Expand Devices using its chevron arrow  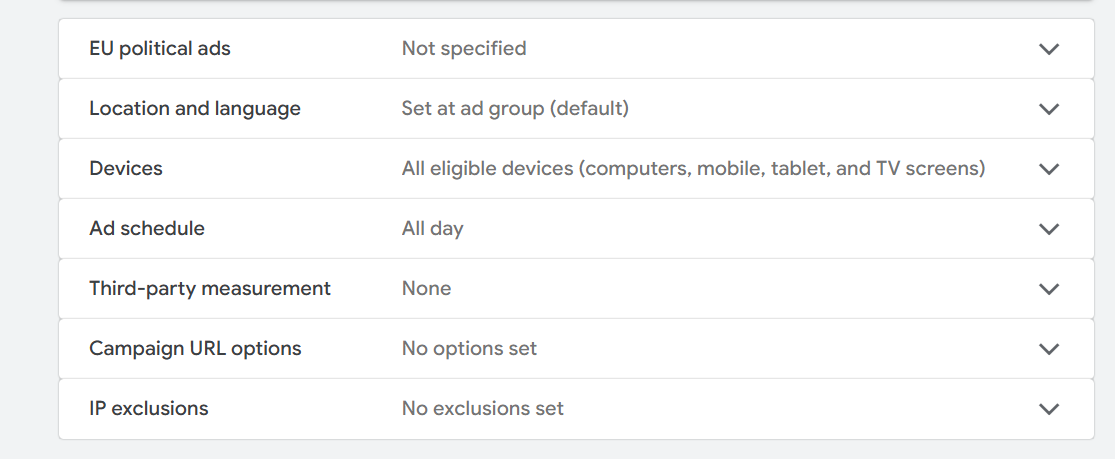point(1048,169)
